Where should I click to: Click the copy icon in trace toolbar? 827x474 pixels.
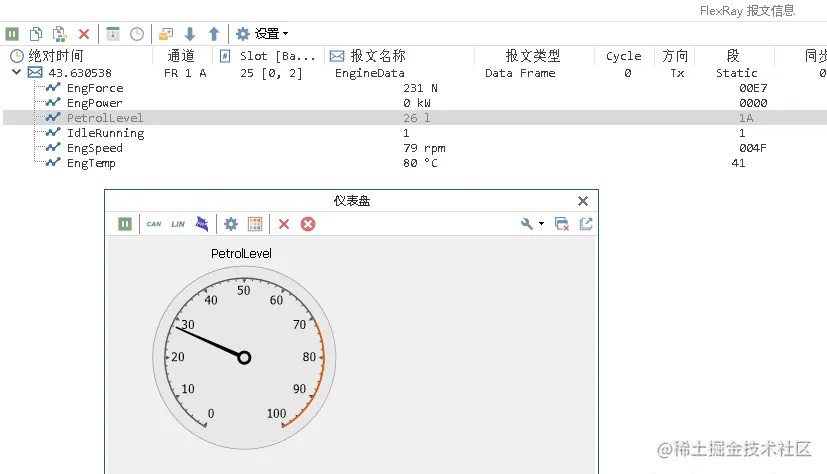click(36, 34)
